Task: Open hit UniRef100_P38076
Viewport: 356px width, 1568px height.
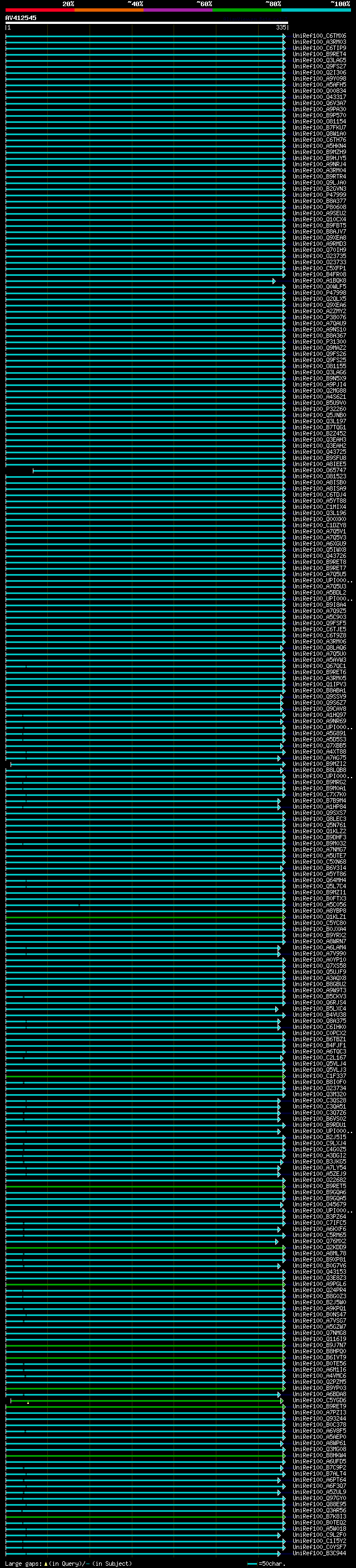Action: pos(319,317)
